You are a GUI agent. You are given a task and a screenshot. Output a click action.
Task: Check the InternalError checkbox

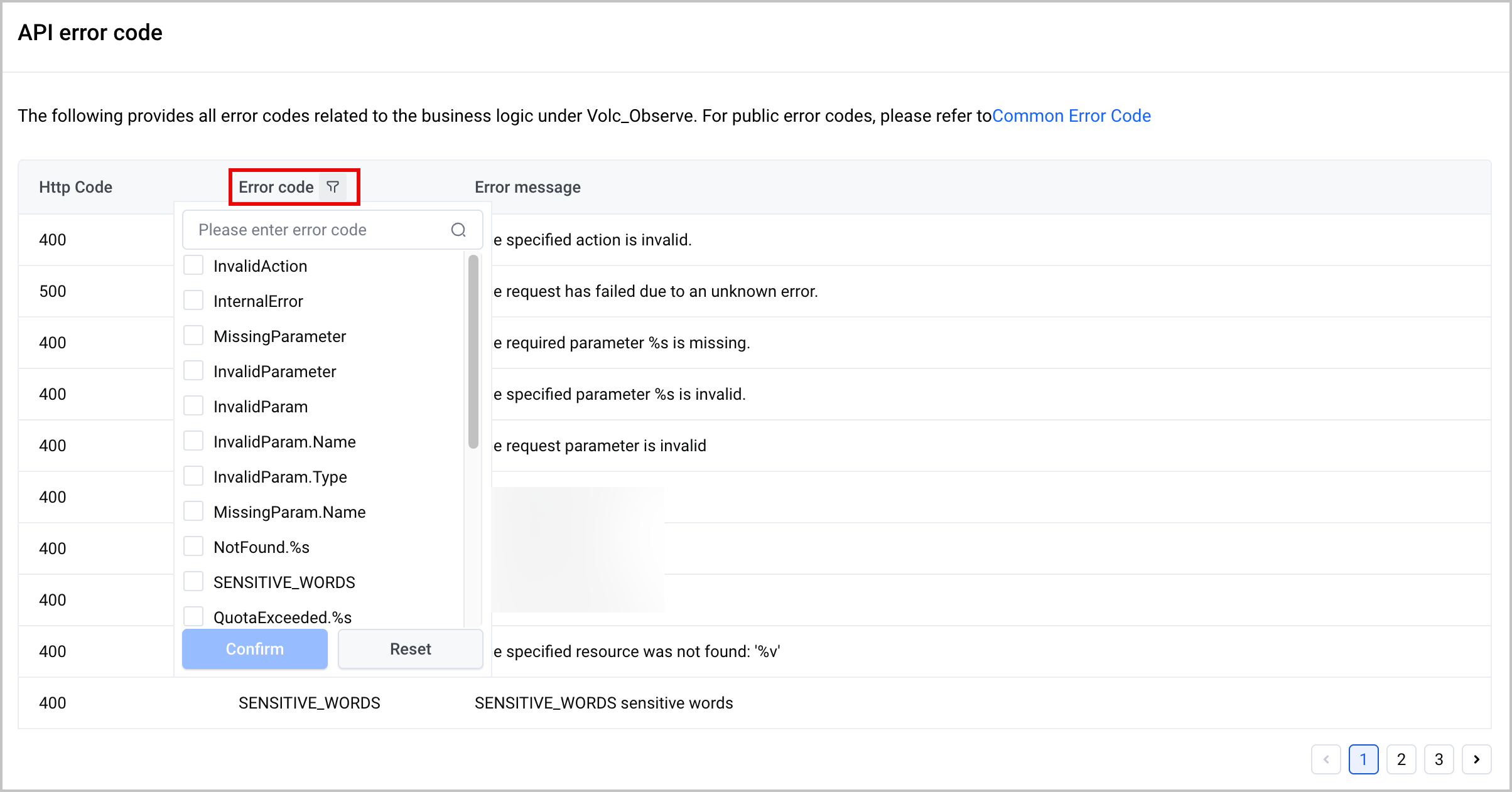coord(193,301)
